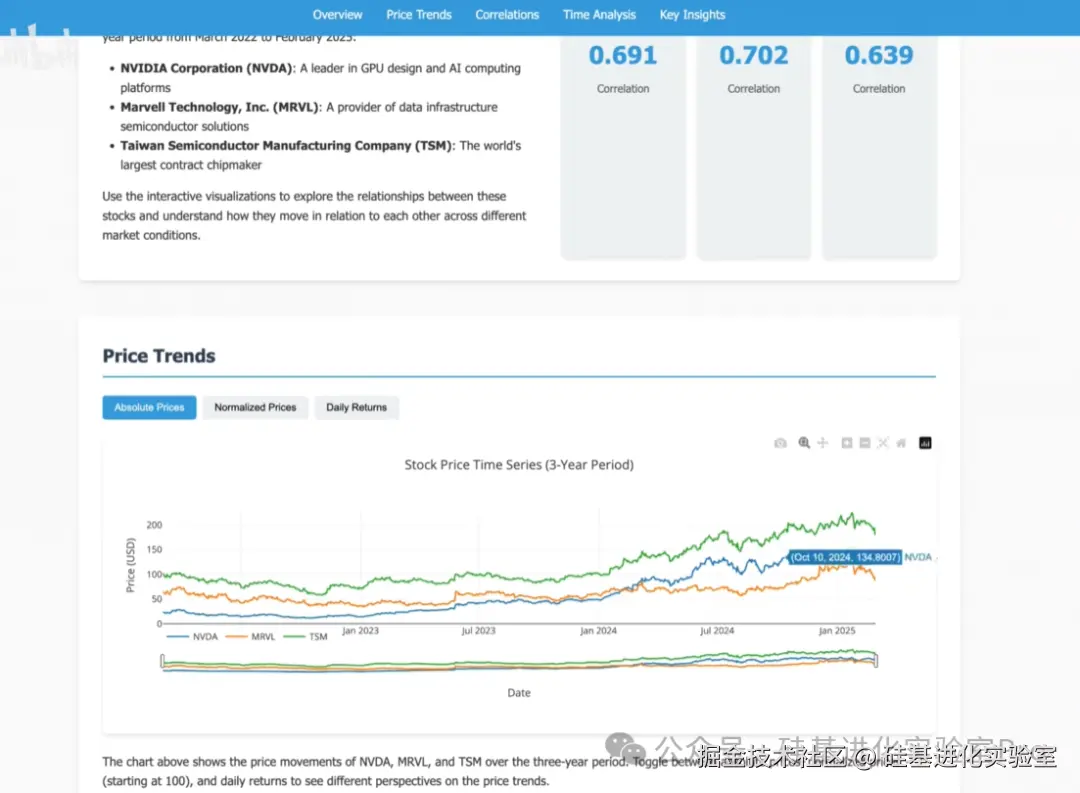Screen dimensions: 1080x793
Task: Click the Jul 2024 x-axis label
Action: [x=717, y=630]
